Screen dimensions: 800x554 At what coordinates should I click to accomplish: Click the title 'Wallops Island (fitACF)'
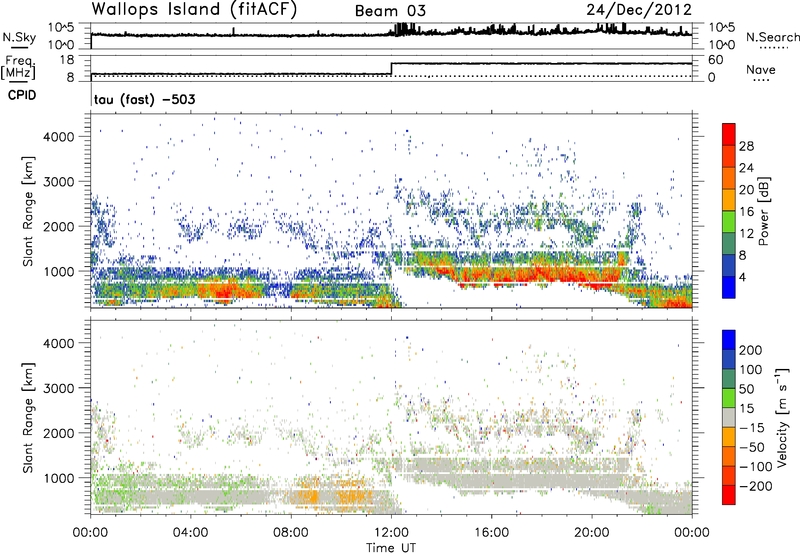194,9
